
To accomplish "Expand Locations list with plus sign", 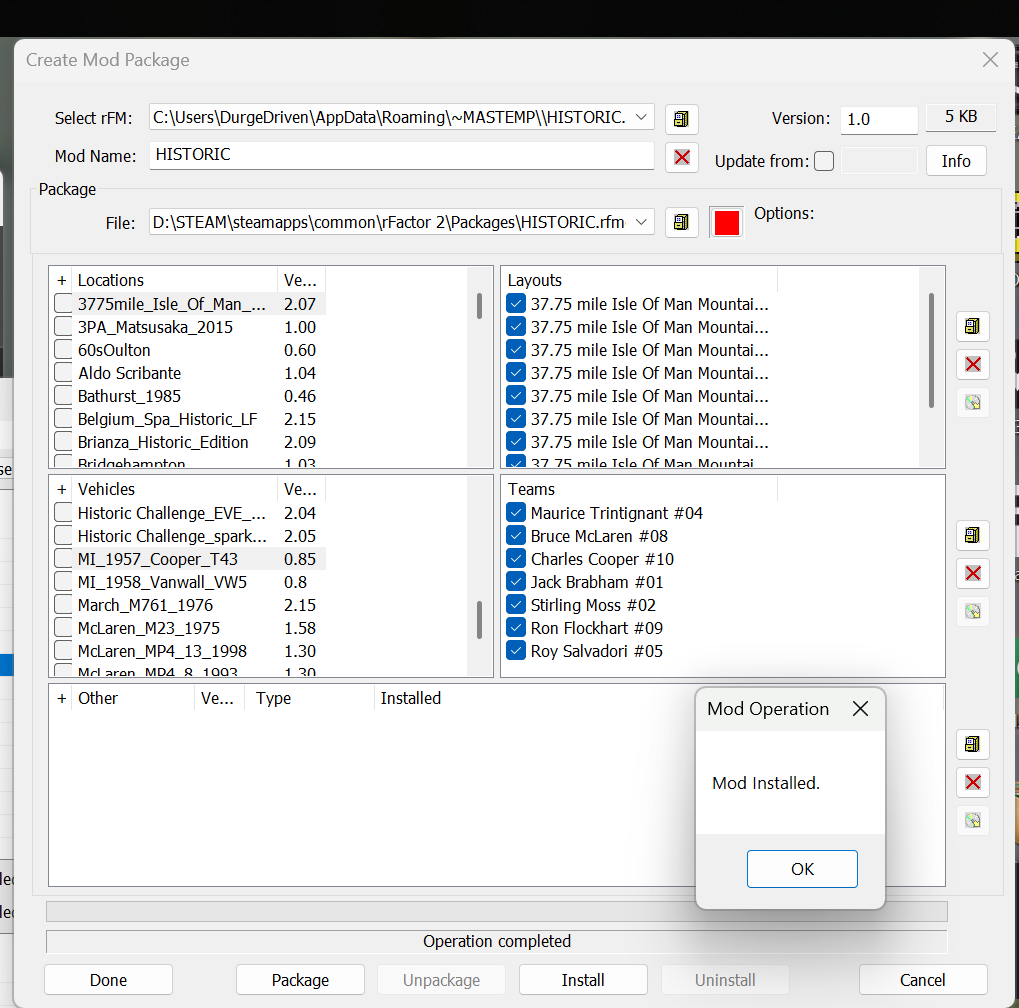I will point(62,281).
